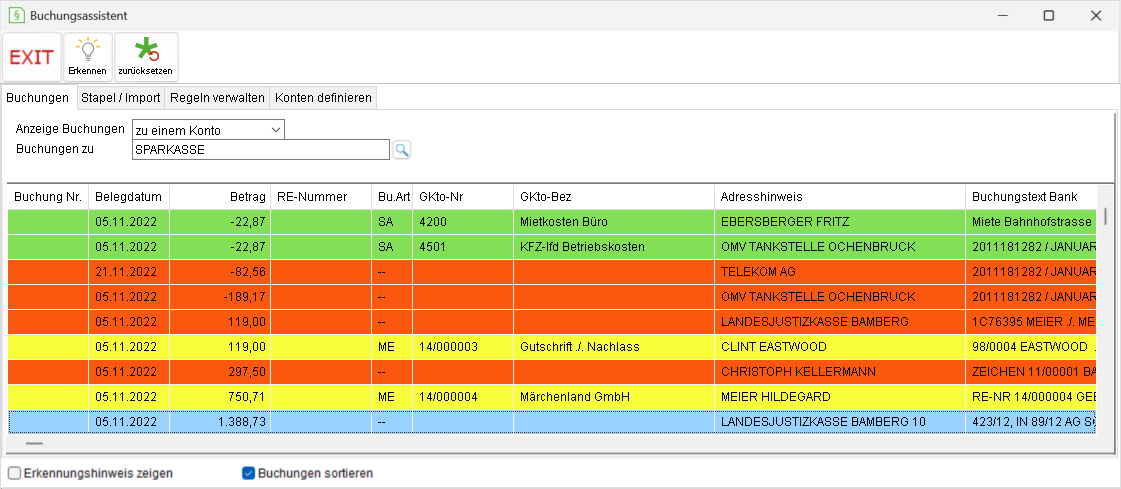1121x489 pixels.
Task: Click the horizontal scrollbar thumb under the table
Action: (x=34, y=443)
